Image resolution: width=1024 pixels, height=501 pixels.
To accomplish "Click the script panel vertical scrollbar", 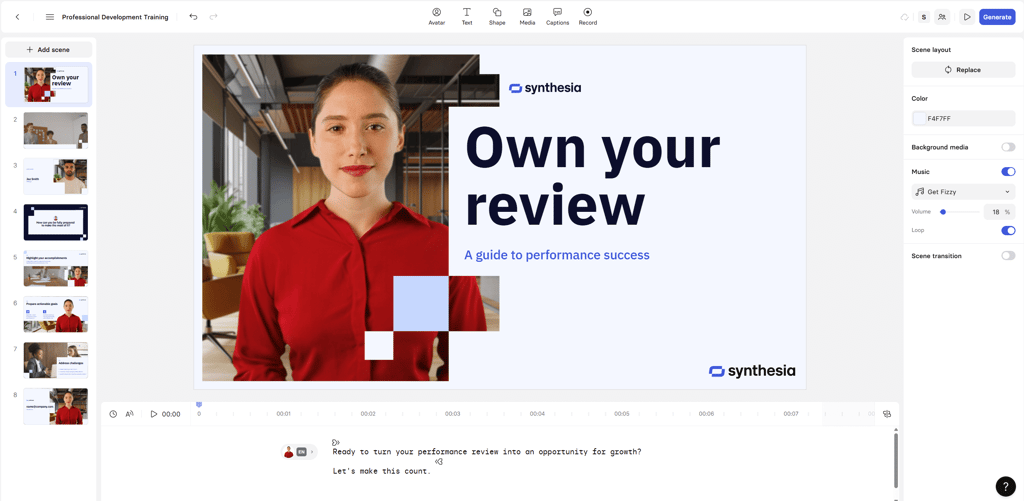I will 895,460.
